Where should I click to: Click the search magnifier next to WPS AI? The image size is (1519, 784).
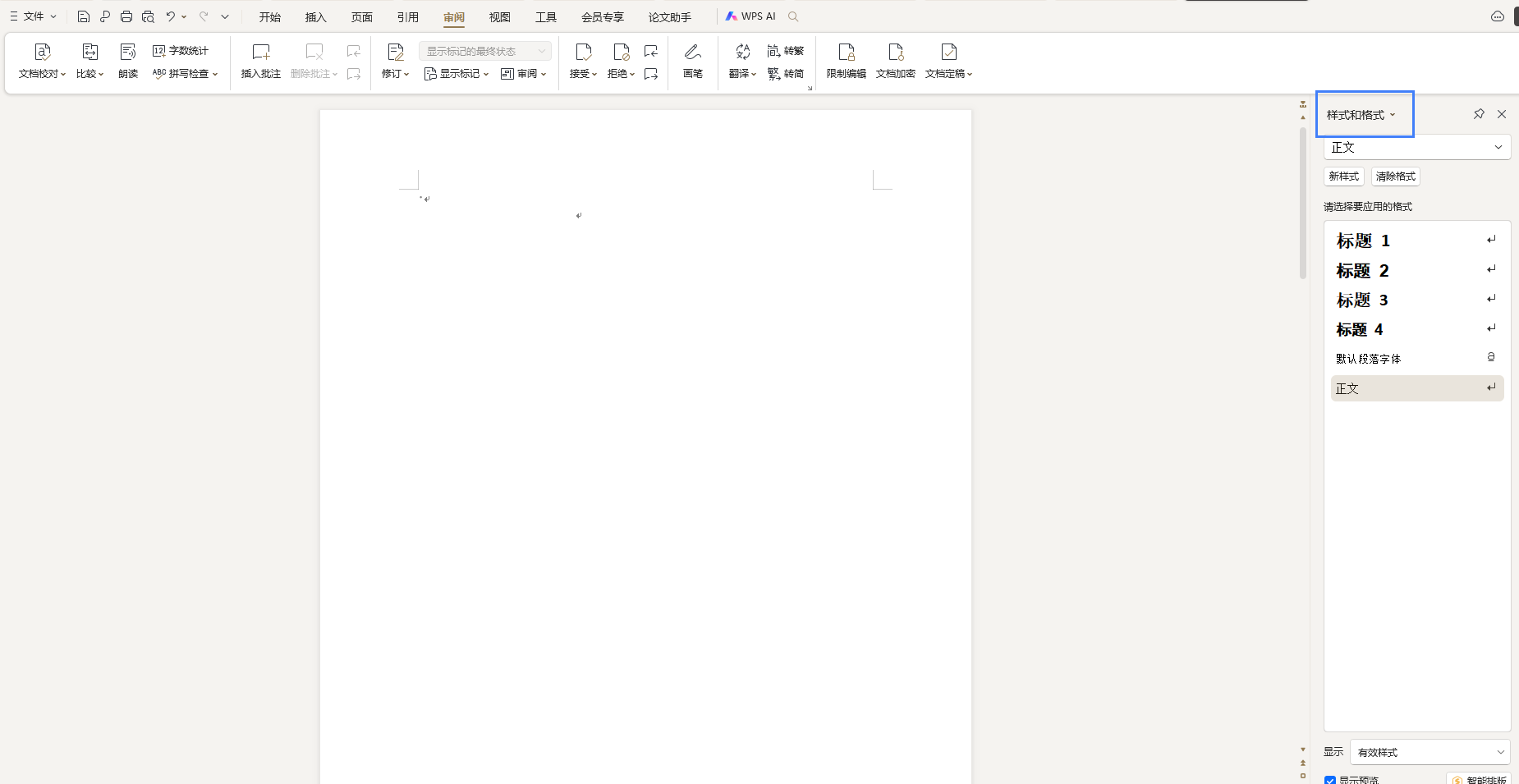pyautogui.click(x=793, y=16)
